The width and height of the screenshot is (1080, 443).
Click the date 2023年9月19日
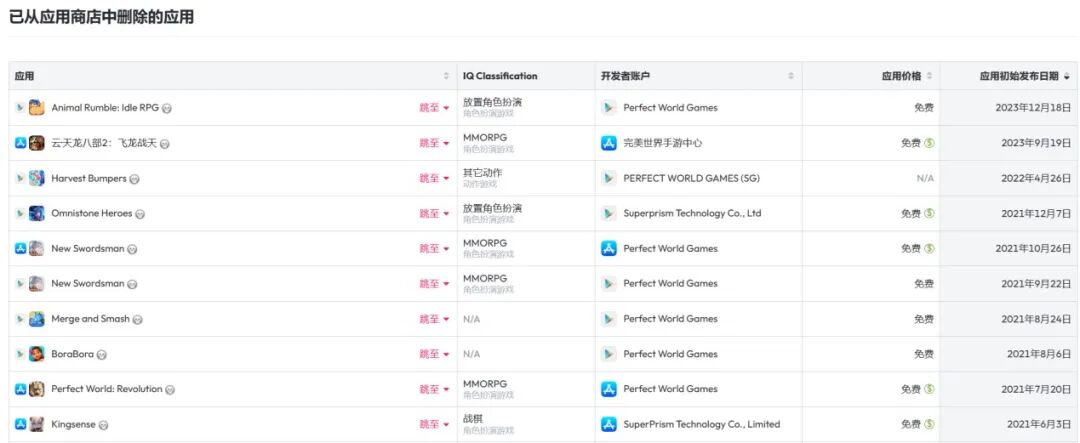click(1036, 143)
